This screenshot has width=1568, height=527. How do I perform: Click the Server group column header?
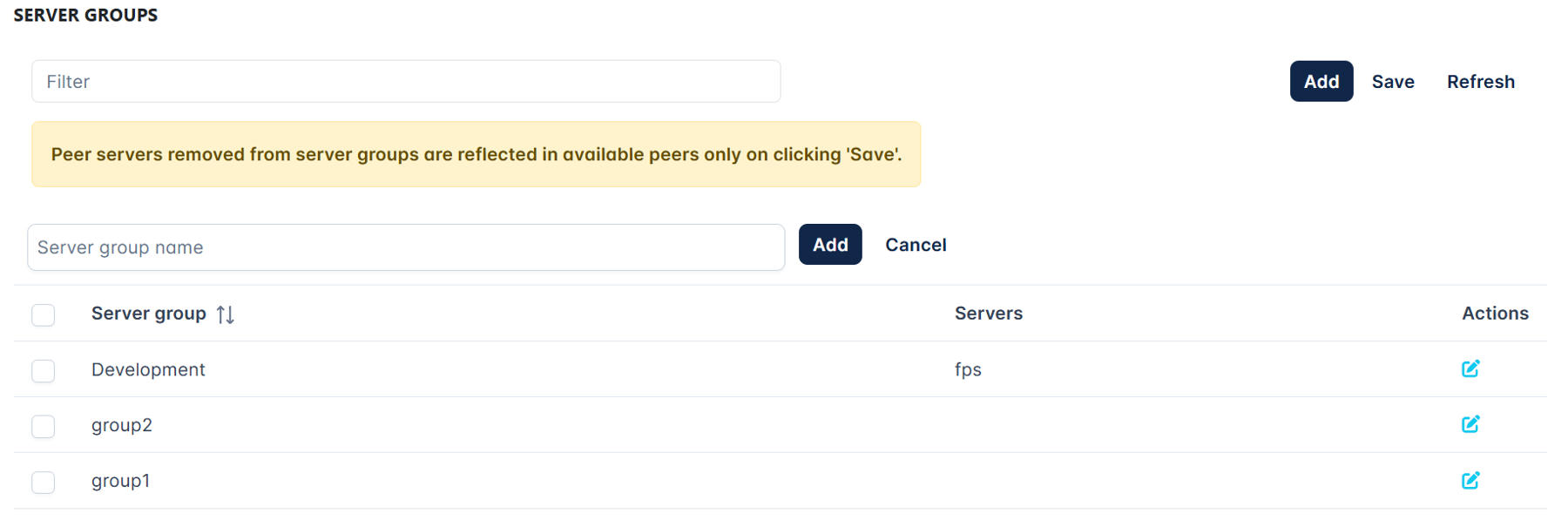tap(149, 314)
